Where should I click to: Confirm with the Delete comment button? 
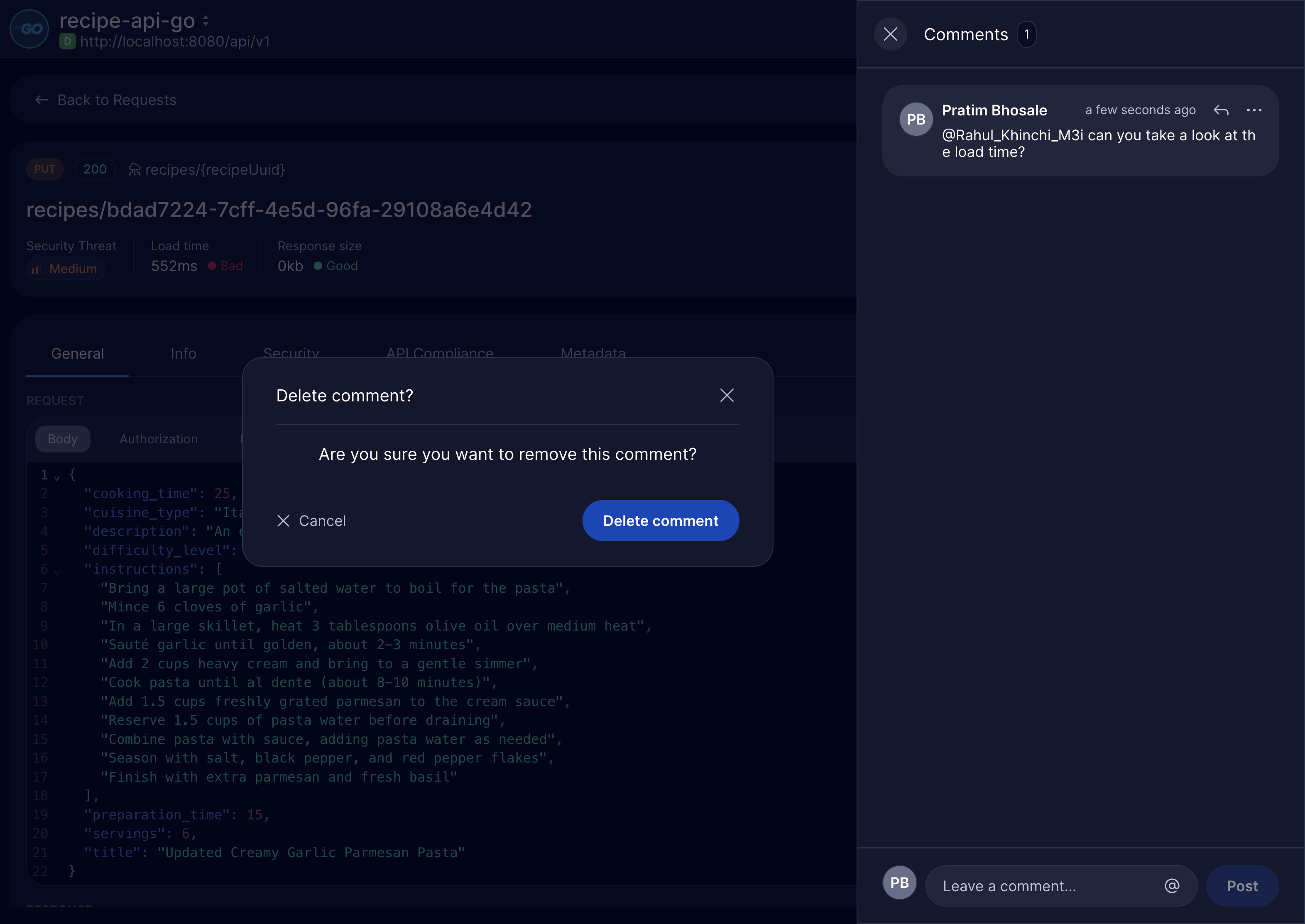coord(660,521)
